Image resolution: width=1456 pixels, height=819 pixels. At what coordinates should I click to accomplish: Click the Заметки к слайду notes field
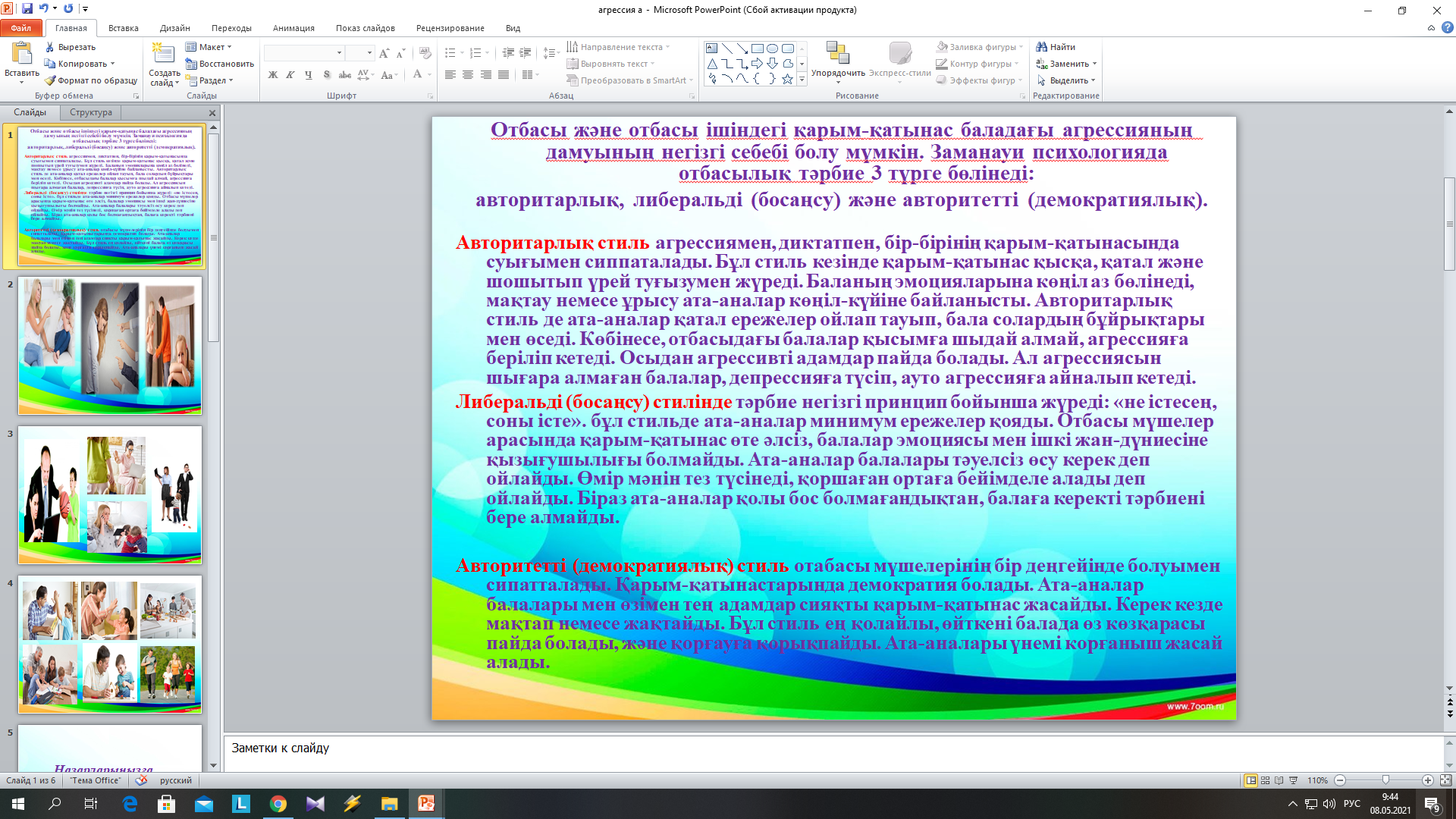tap(833, 752)
